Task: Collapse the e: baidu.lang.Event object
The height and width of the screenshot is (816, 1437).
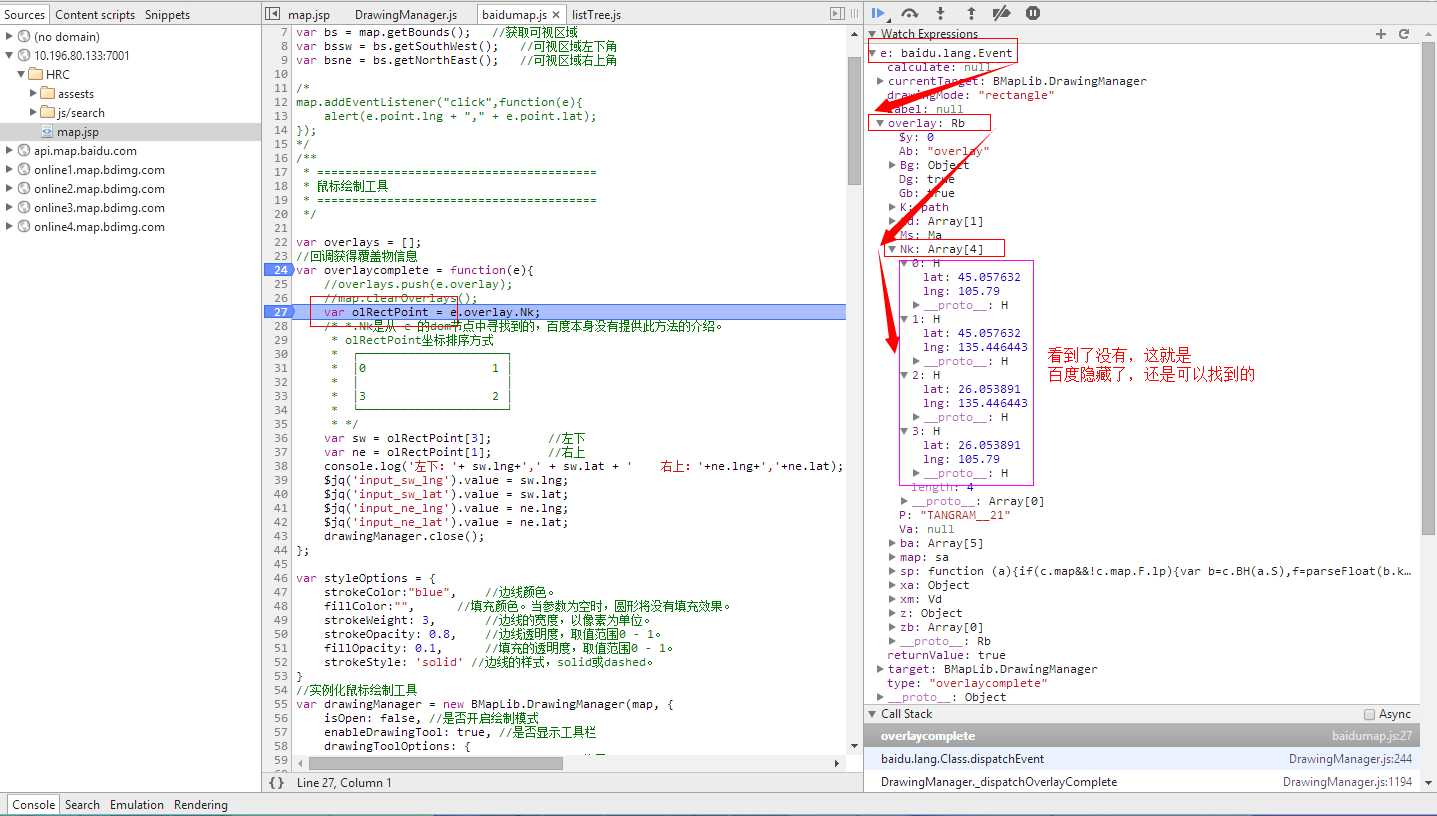Action: [x=872, y=53]
